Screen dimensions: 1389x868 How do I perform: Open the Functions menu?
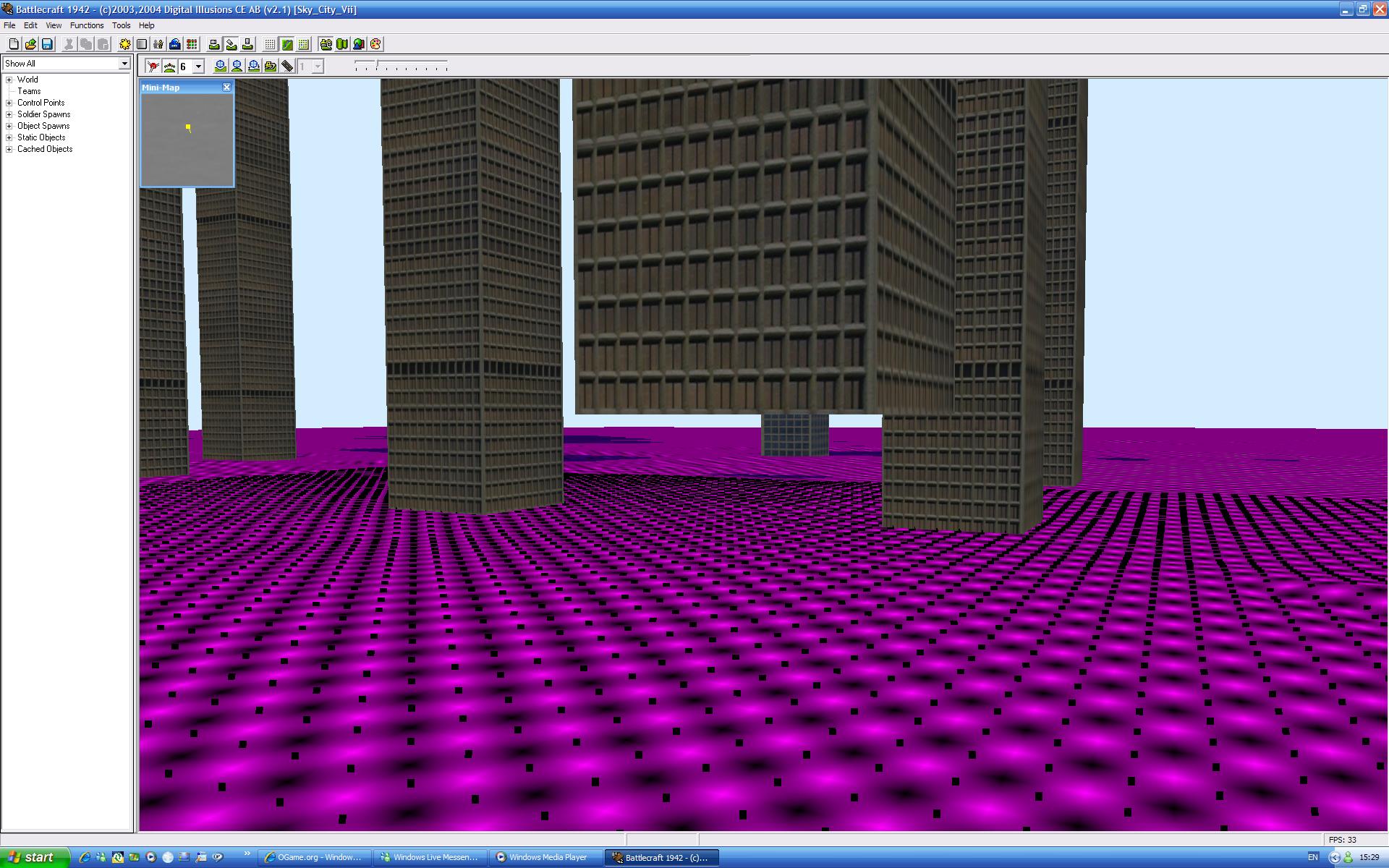click(87, 25)
